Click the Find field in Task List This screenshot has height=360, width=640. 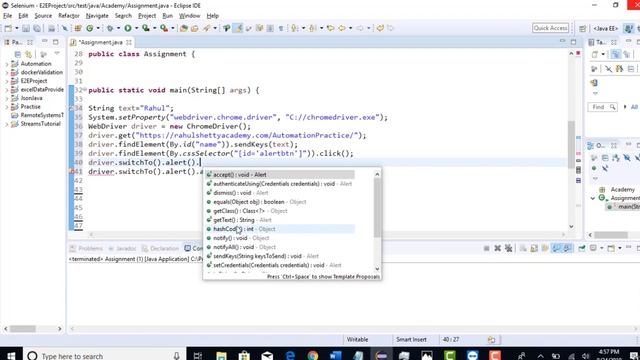(602, 107)
